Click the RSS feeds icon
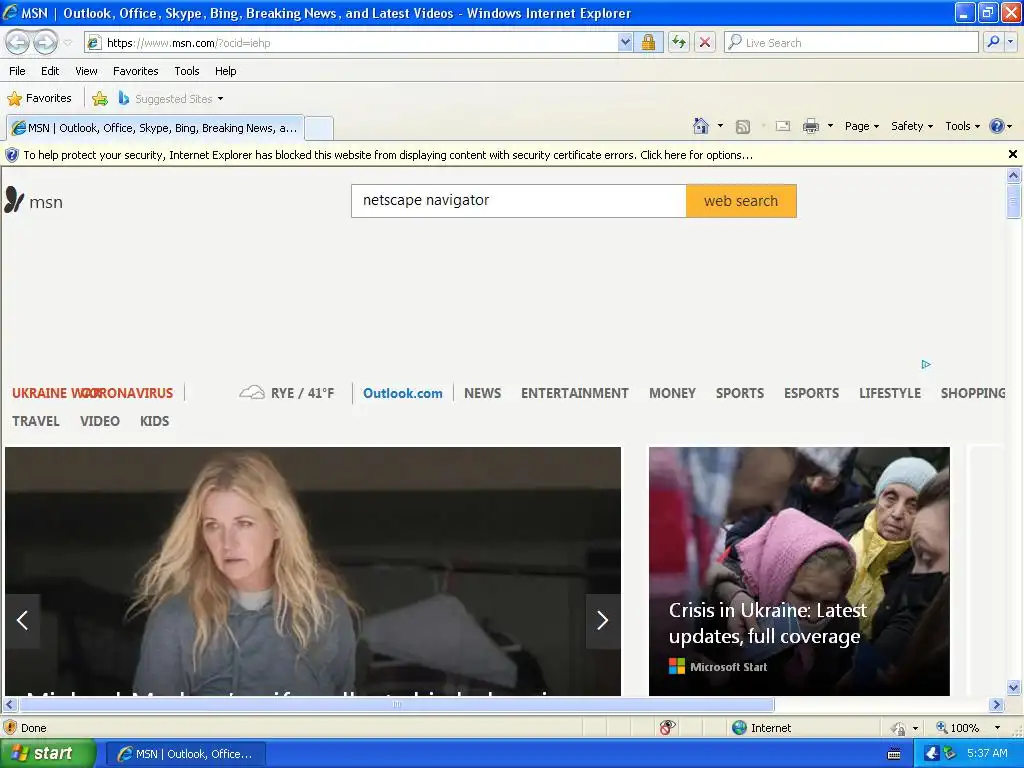This screenshot has height=768, width=1024. (743, 127)
